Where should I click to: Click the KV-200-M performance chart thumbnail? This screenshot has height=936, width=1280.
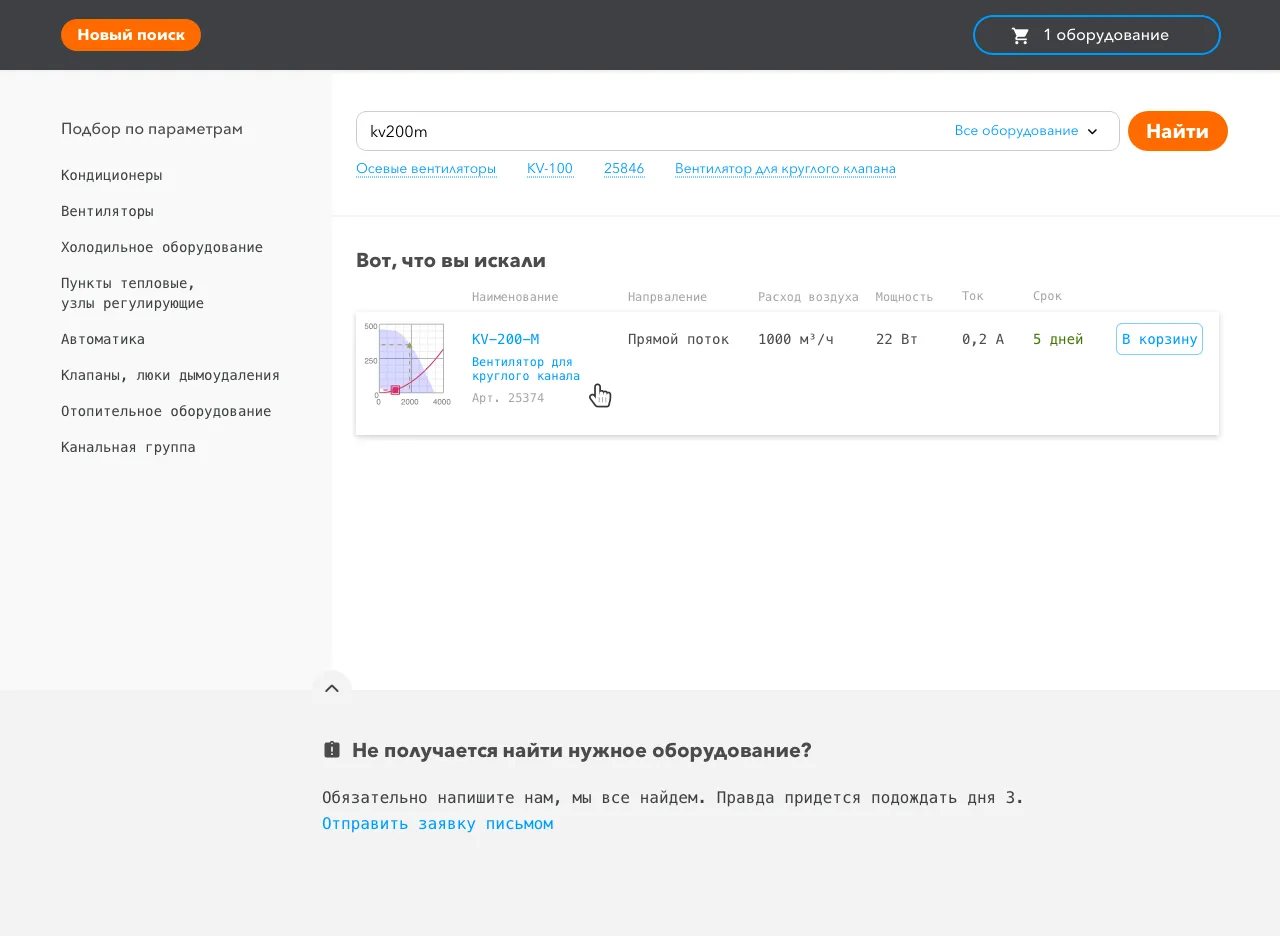[408, 364]
